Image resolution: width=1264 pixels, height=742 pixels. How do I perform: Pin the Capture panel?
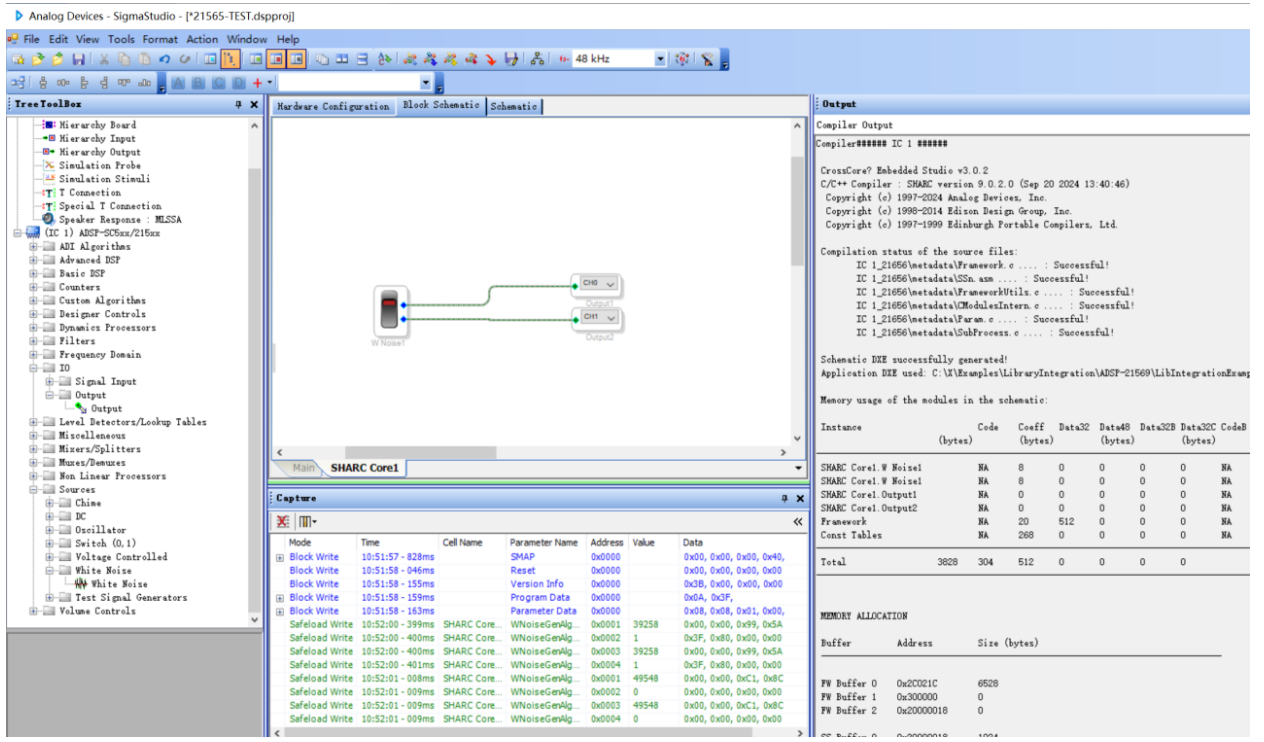(x=783, y=498)
